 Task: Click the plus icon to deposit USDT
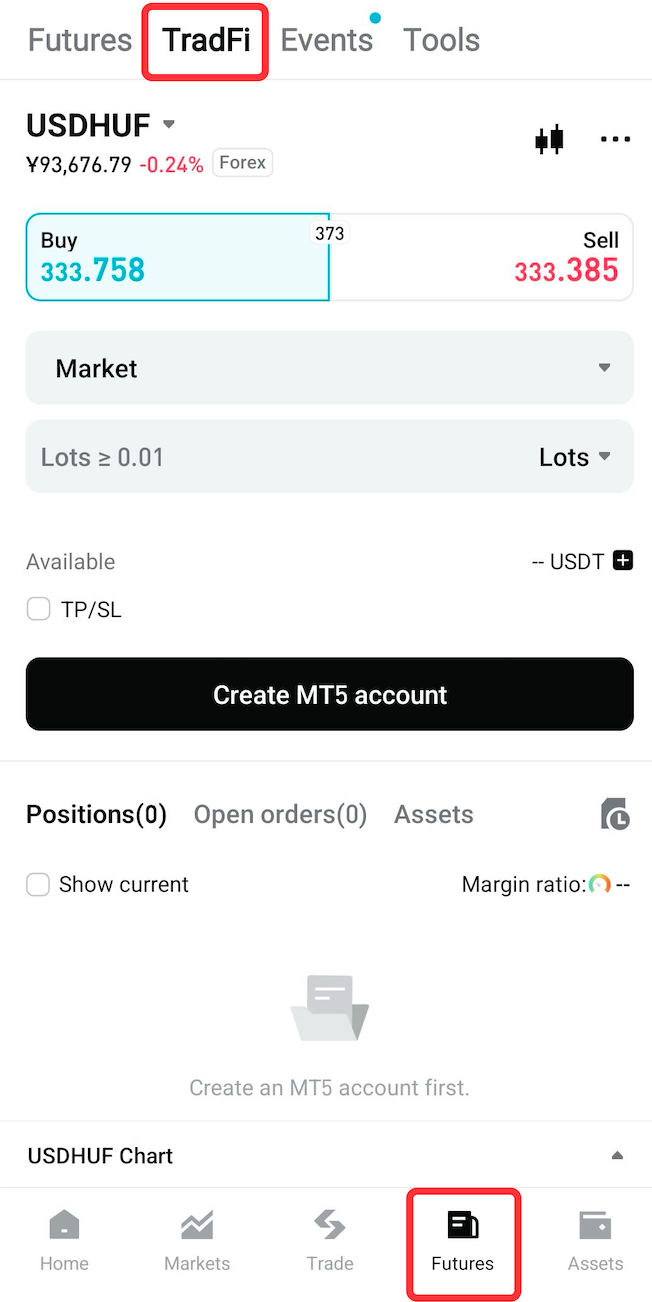tap(625, 561)
